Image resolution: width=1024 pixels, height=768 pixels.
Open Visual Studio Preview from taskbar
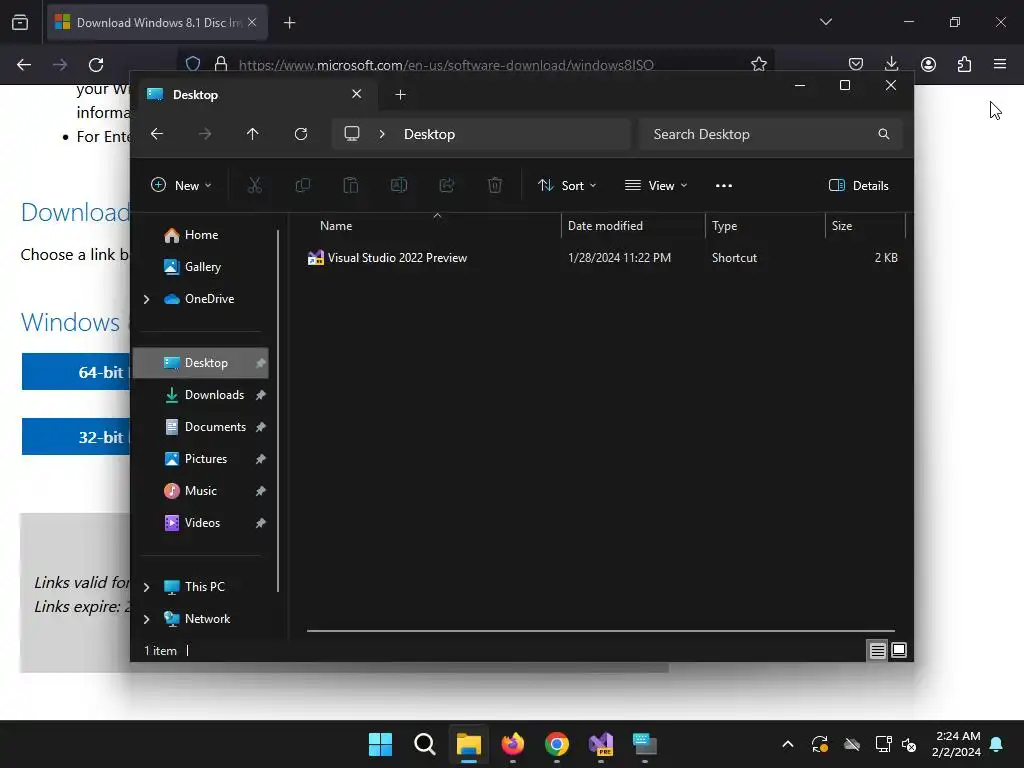pos(601,744)
